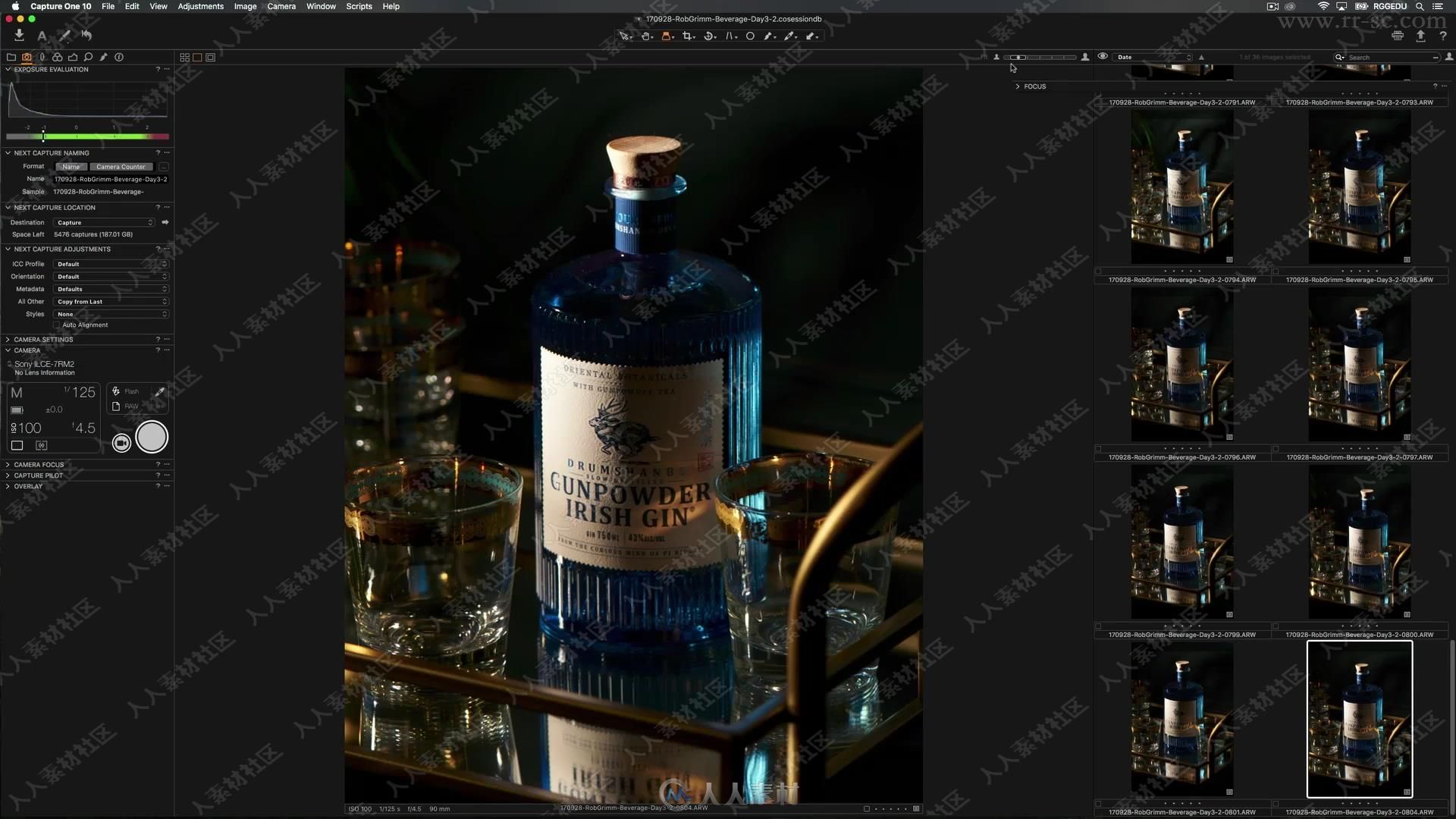
Task: Toggle browser visibility eye icon
Action: tap(1103, 57)
